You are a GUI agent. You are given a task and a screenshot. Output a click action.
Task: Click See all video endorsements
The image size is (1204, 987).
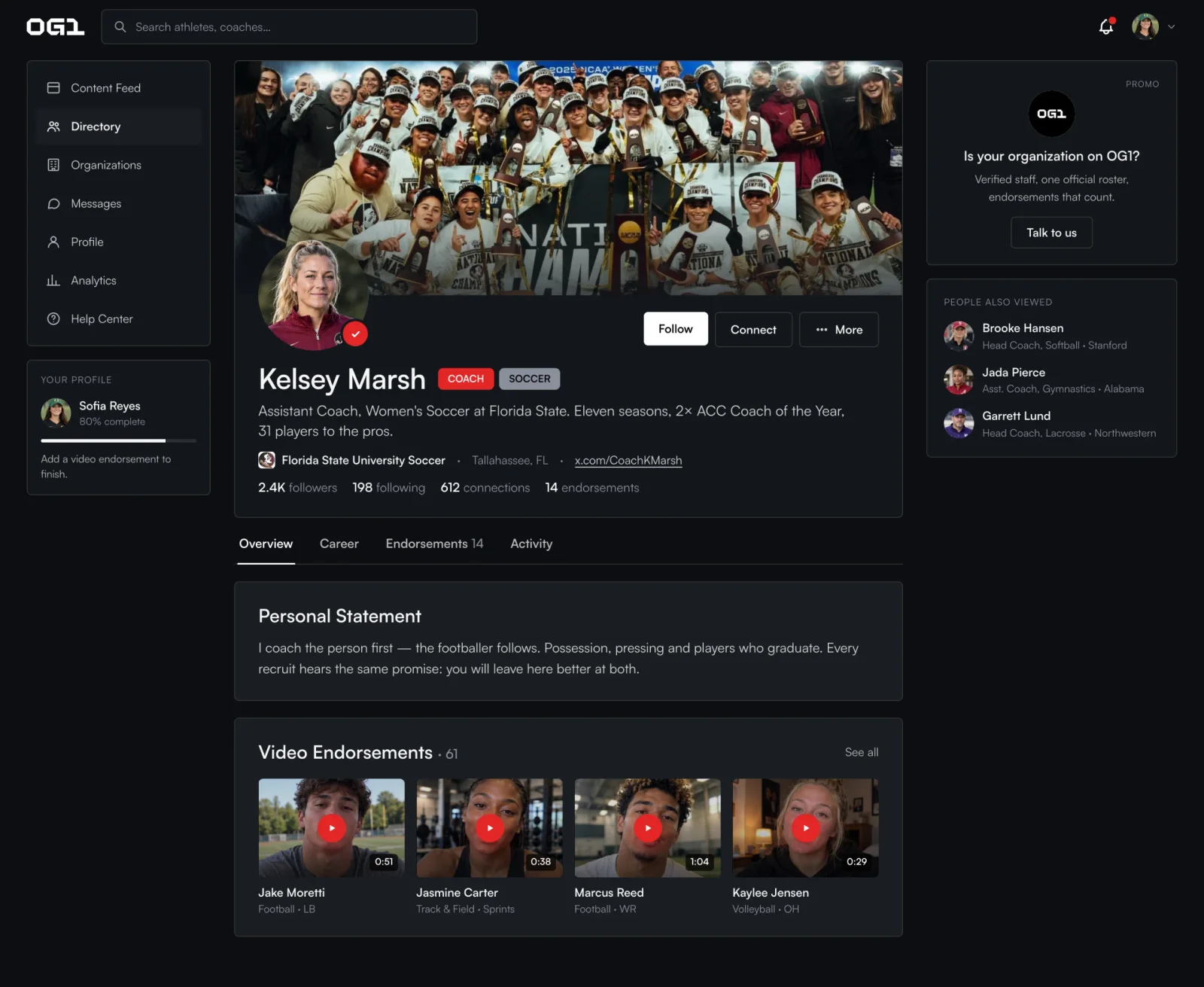[861, 752]
